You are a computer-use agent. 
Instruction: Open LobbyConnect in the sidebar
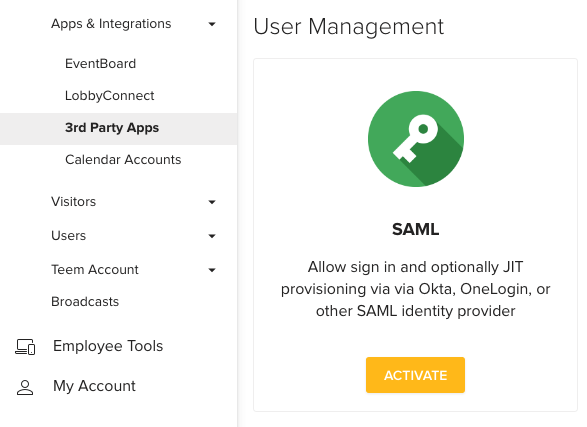pos(109,96)
